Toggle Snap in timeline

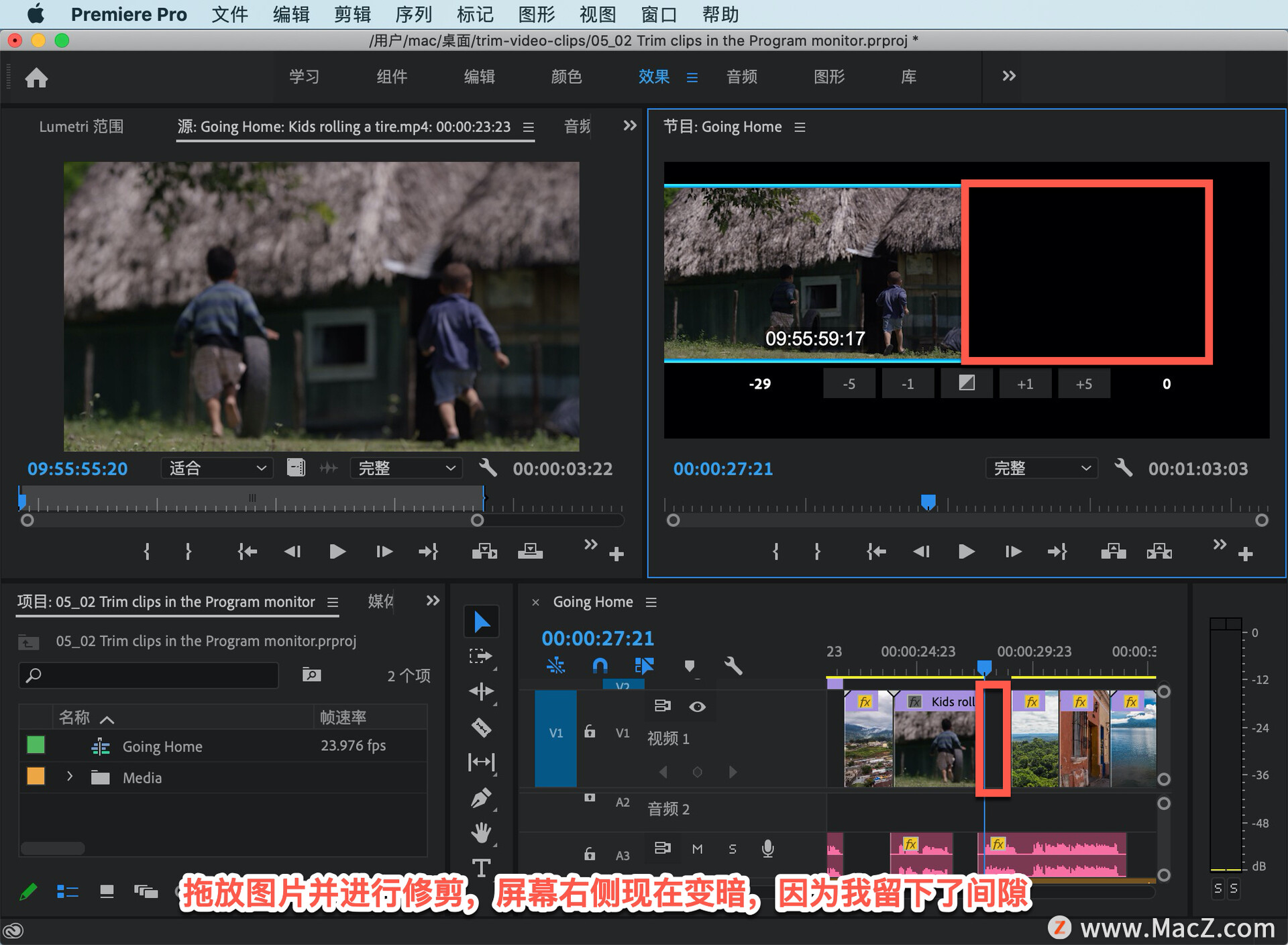[x=600, y=666]
